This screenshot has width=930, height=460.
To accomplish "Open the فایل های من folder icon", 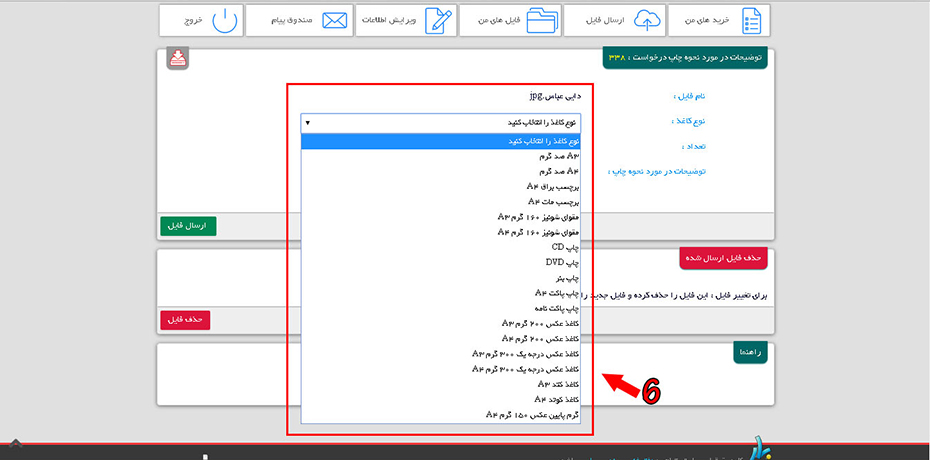I will (542, 20).
